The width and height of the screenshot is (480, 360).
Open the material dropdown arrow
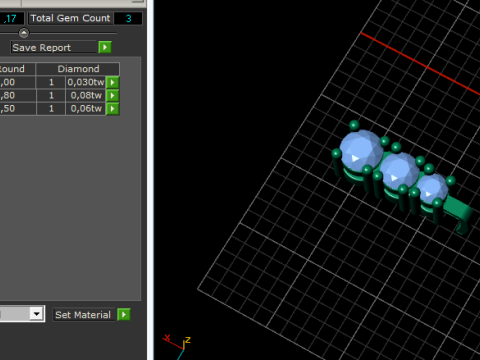(36, 314)
